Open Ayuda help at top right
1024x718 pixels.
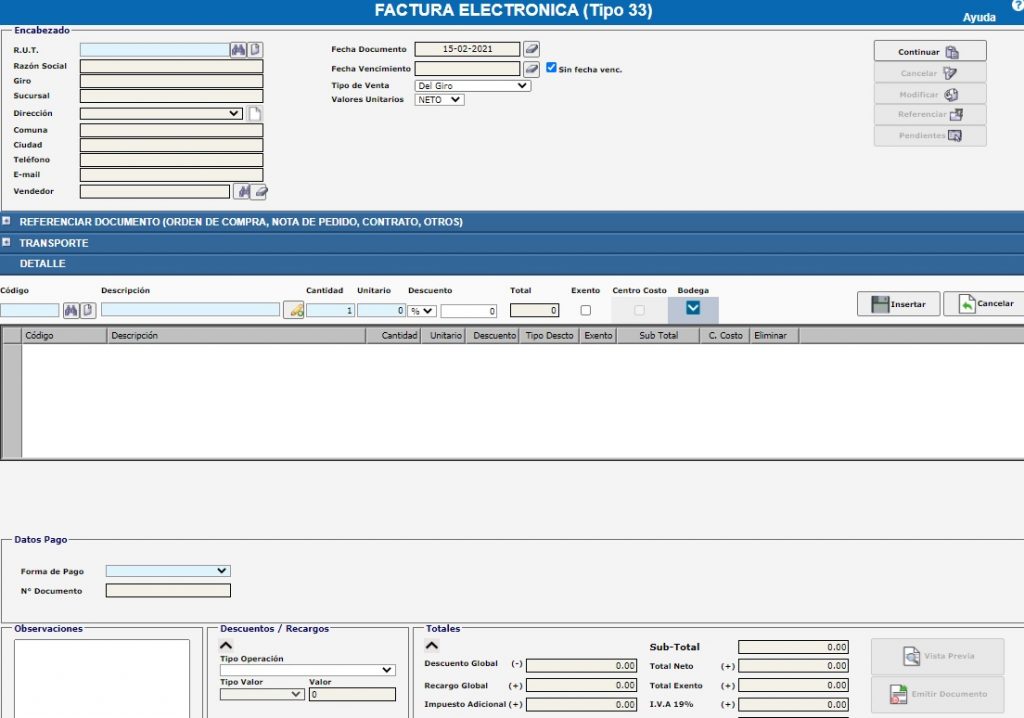(x=978, y=18)
